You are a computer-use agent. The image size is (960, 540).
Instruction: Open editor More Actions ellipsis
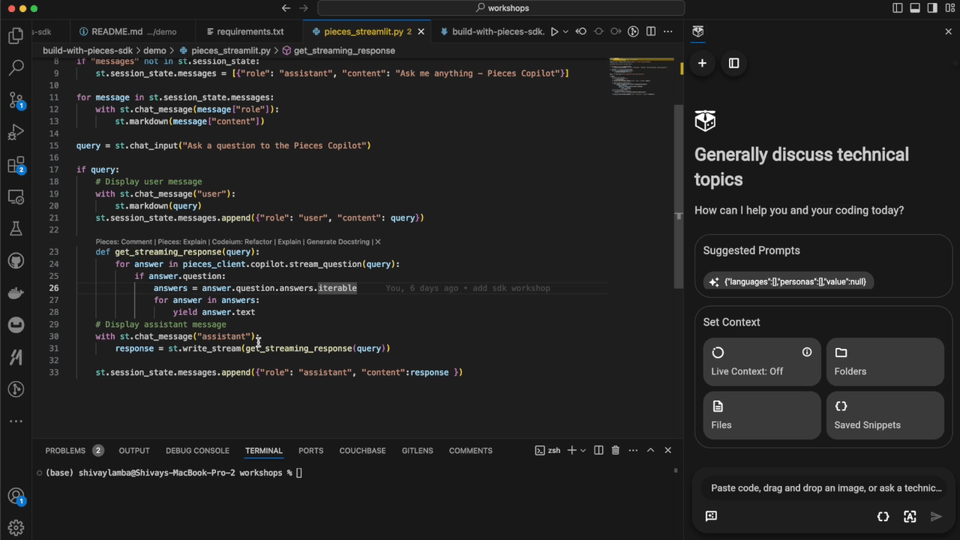(x=668, y=31)
